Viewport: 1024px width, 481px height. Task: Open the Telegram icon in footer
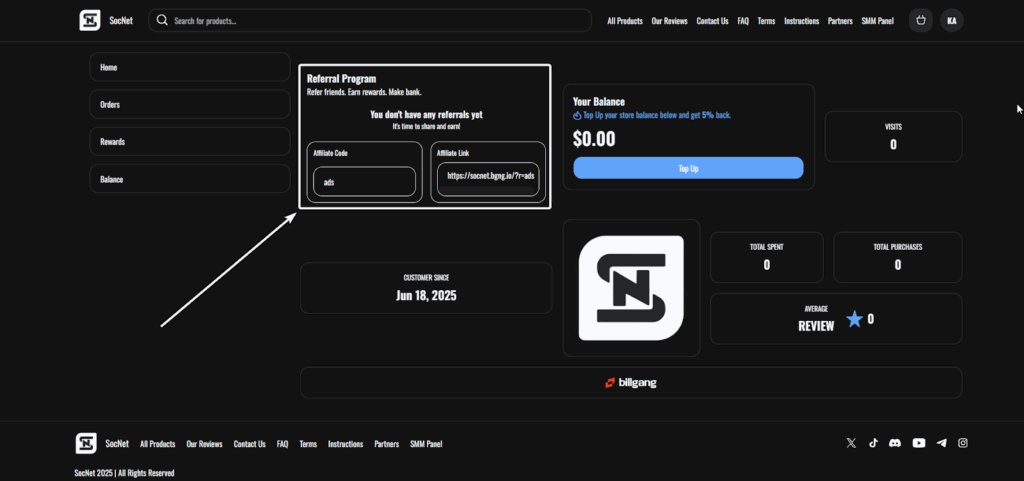(x=941, y=443)
